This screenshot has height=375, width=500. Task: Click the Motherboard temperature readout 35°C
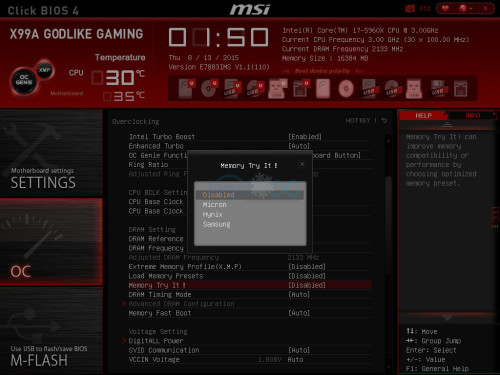(124, 96)
